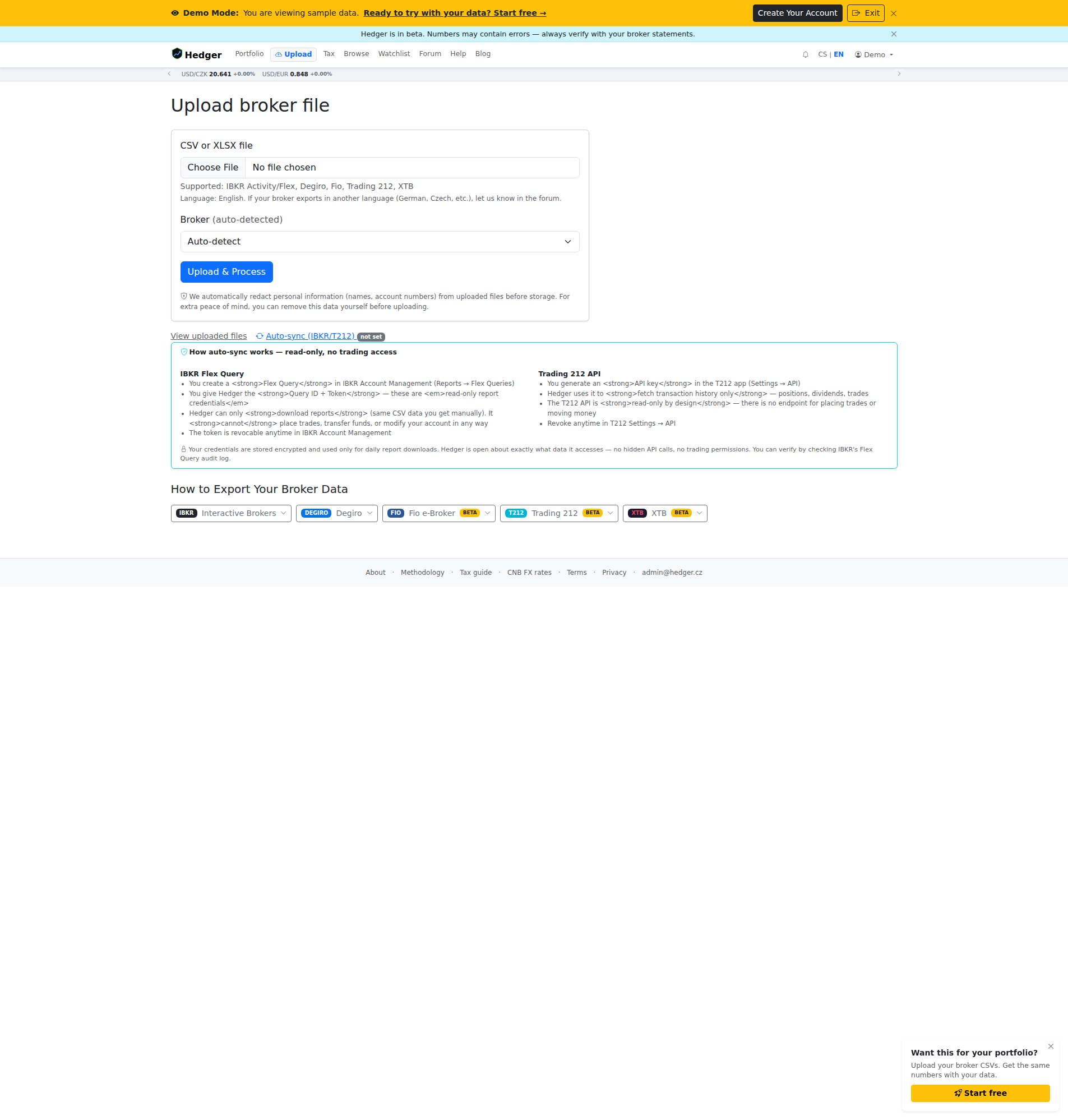The image size is (1068, 1120).
Task: Click the Start free button
Action: [x=980, y=1093]
